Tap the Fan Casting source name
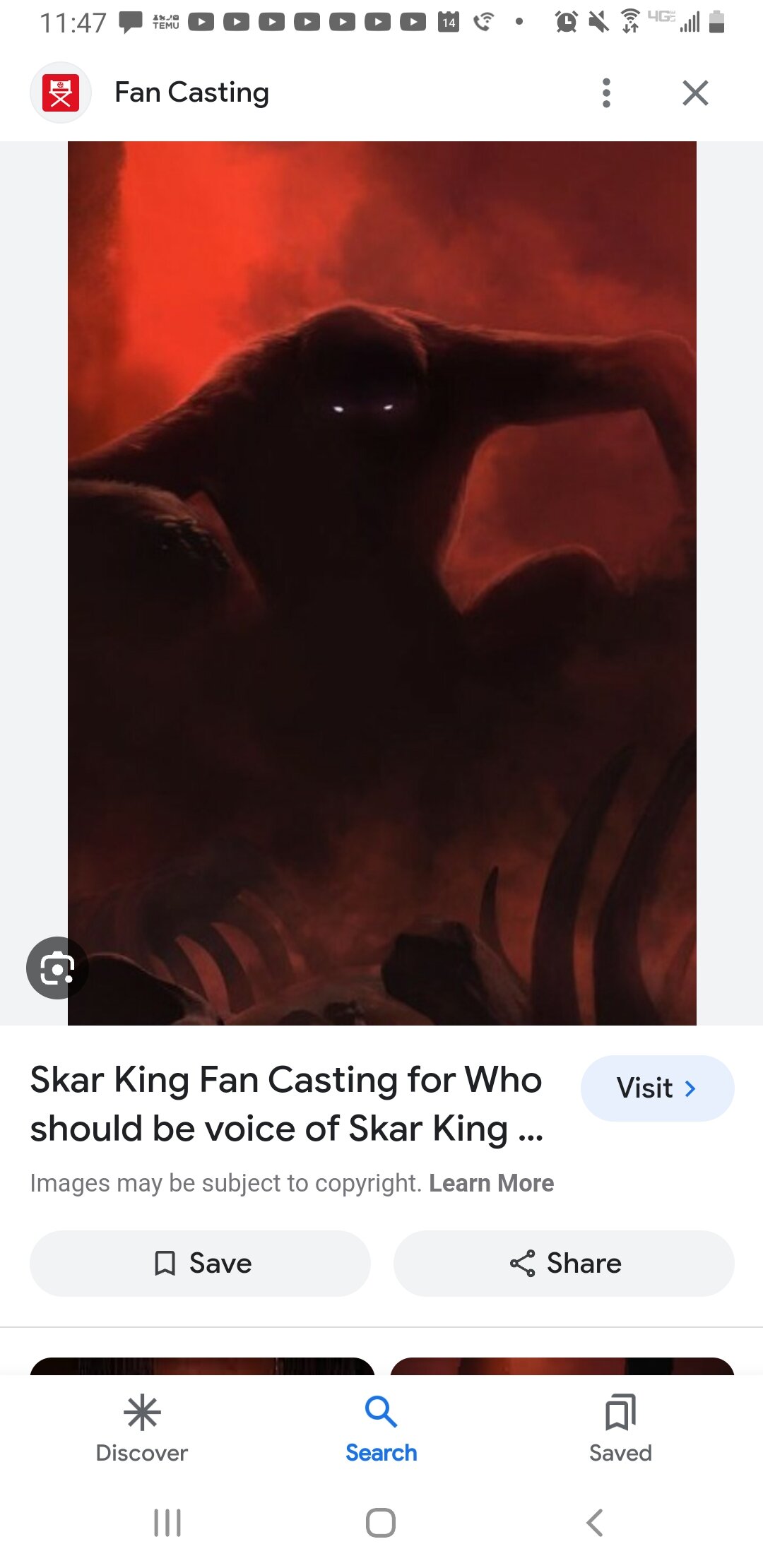Image resolution: width=763 pixels, height=1568 pixels. pos(191,93)
